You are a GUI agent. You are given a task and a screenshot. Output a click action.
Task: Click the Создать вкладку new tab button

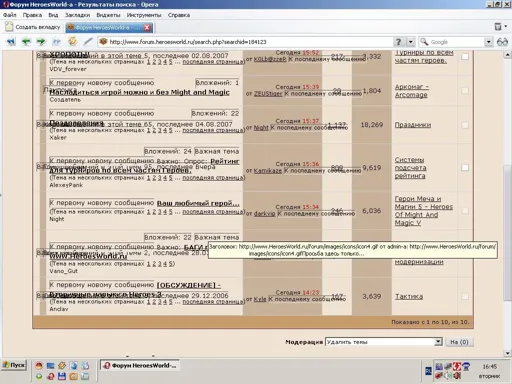(33, 27)
